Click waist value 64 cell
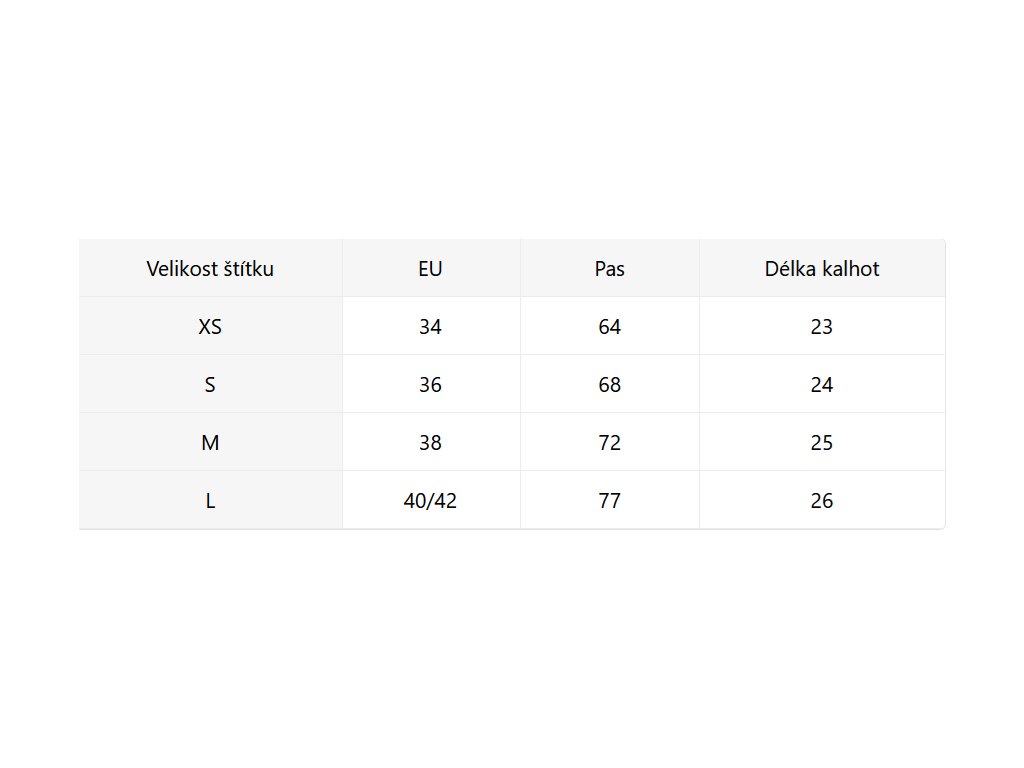Screen dimensions: 1024x768 609,327
